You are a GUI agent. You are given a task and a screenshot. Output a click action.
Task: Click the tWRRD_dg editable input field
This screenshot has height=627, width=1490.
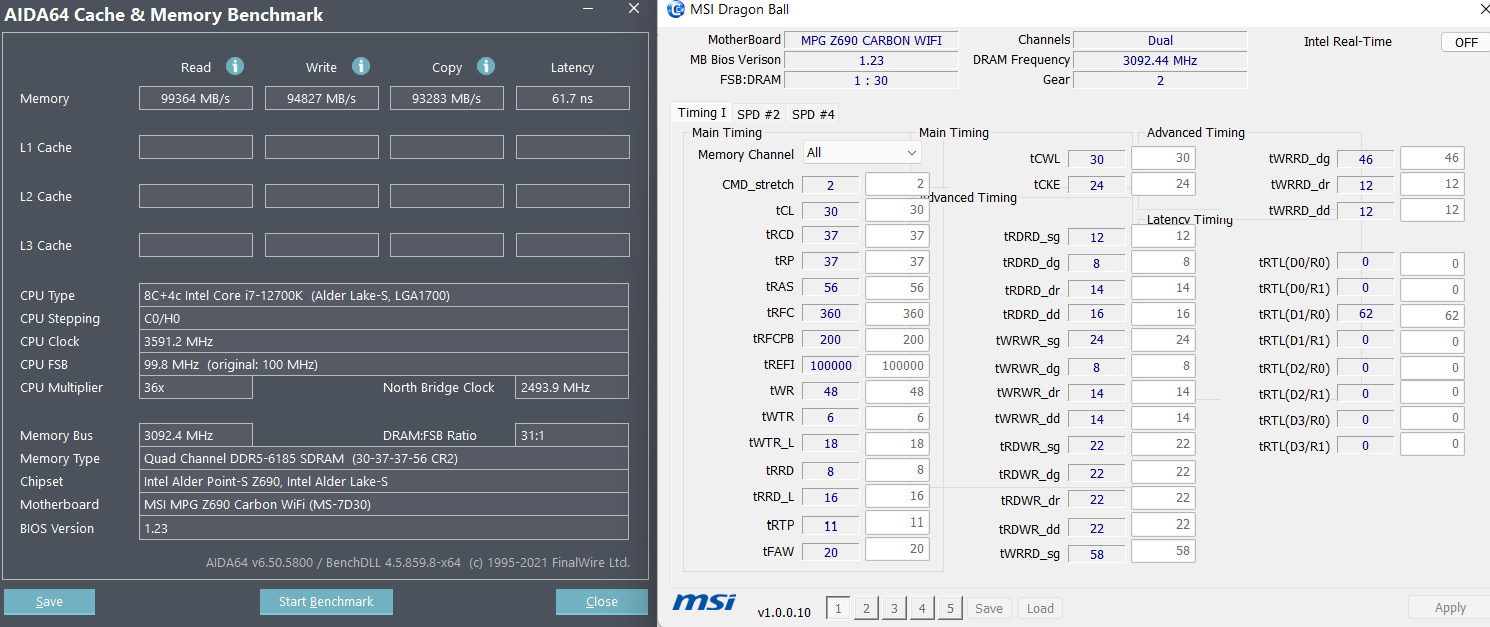point(1432,158)
